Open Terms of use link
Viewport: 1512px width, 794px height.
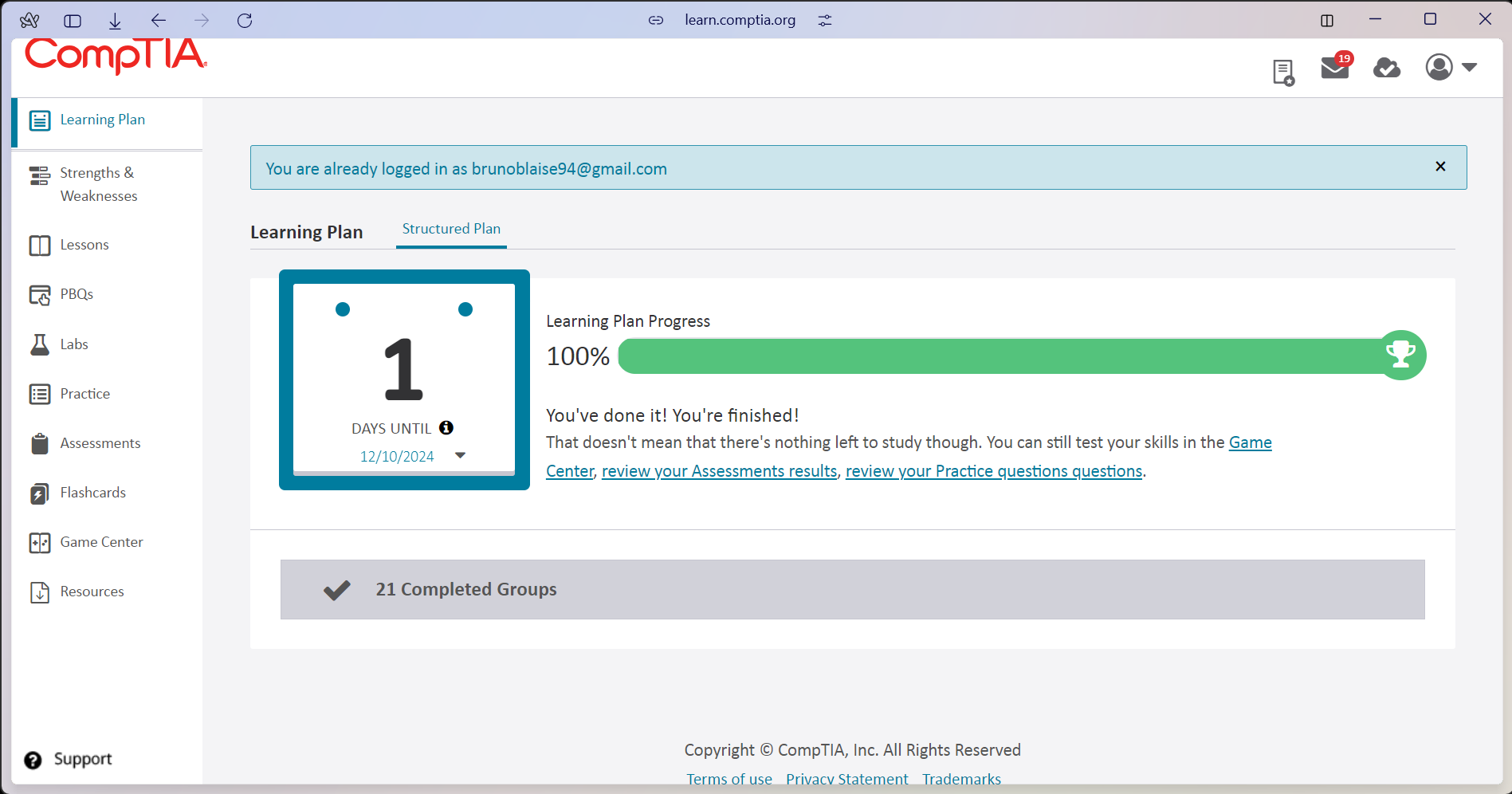[729, 779]
